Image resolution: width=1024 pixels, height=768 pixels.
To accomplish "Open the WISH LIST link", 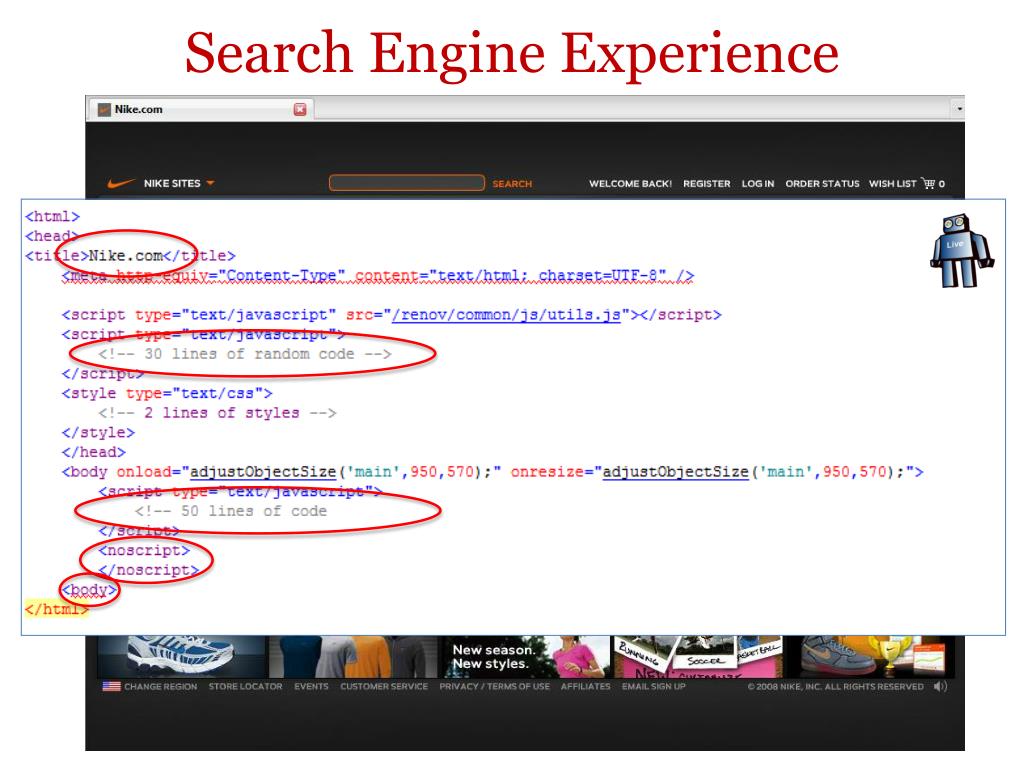I will coord(892,184).
